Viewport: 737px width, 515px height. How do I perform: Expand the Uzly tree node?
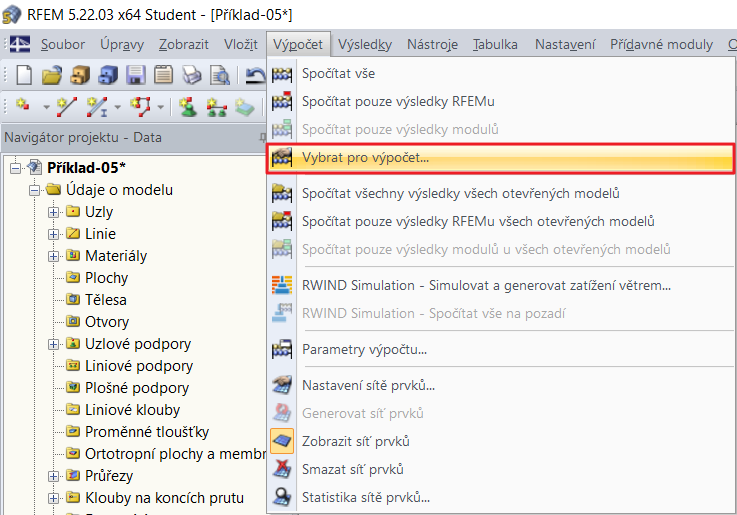pyautogui.click(x=54, y=212)
